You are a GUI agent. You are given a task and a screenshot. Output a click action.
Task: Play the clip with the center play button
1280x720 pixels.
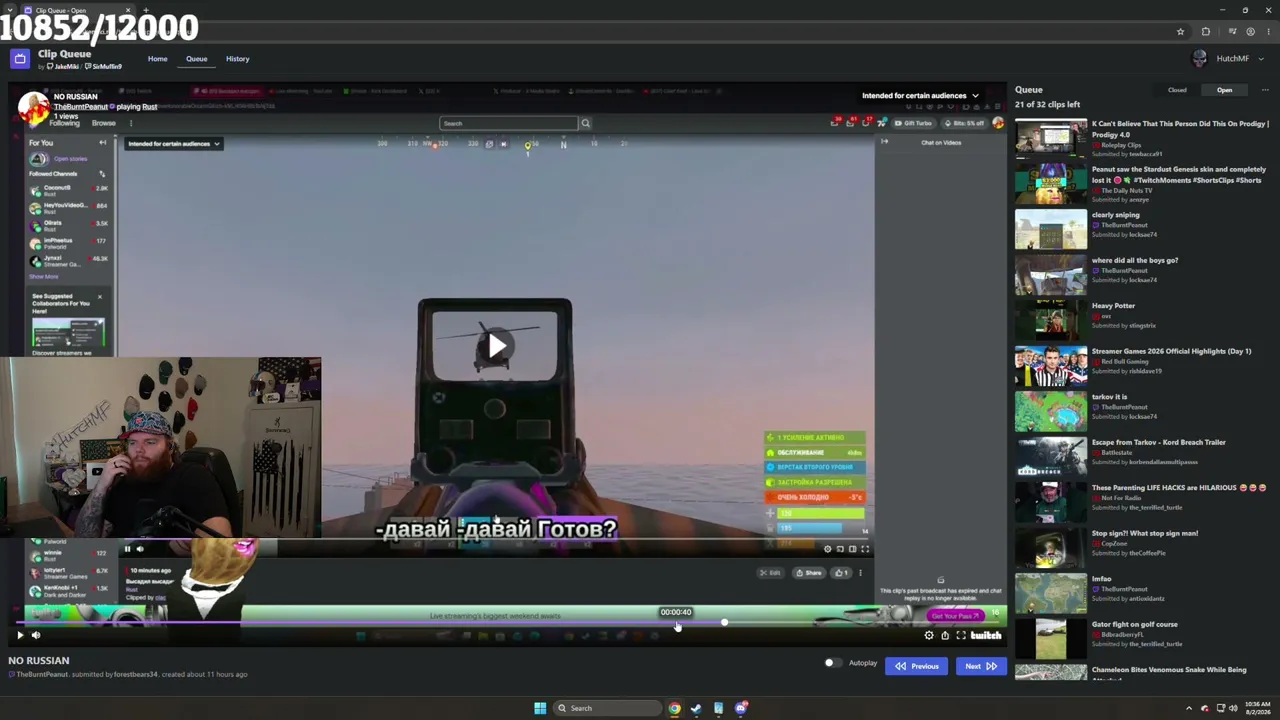(497, 346)
